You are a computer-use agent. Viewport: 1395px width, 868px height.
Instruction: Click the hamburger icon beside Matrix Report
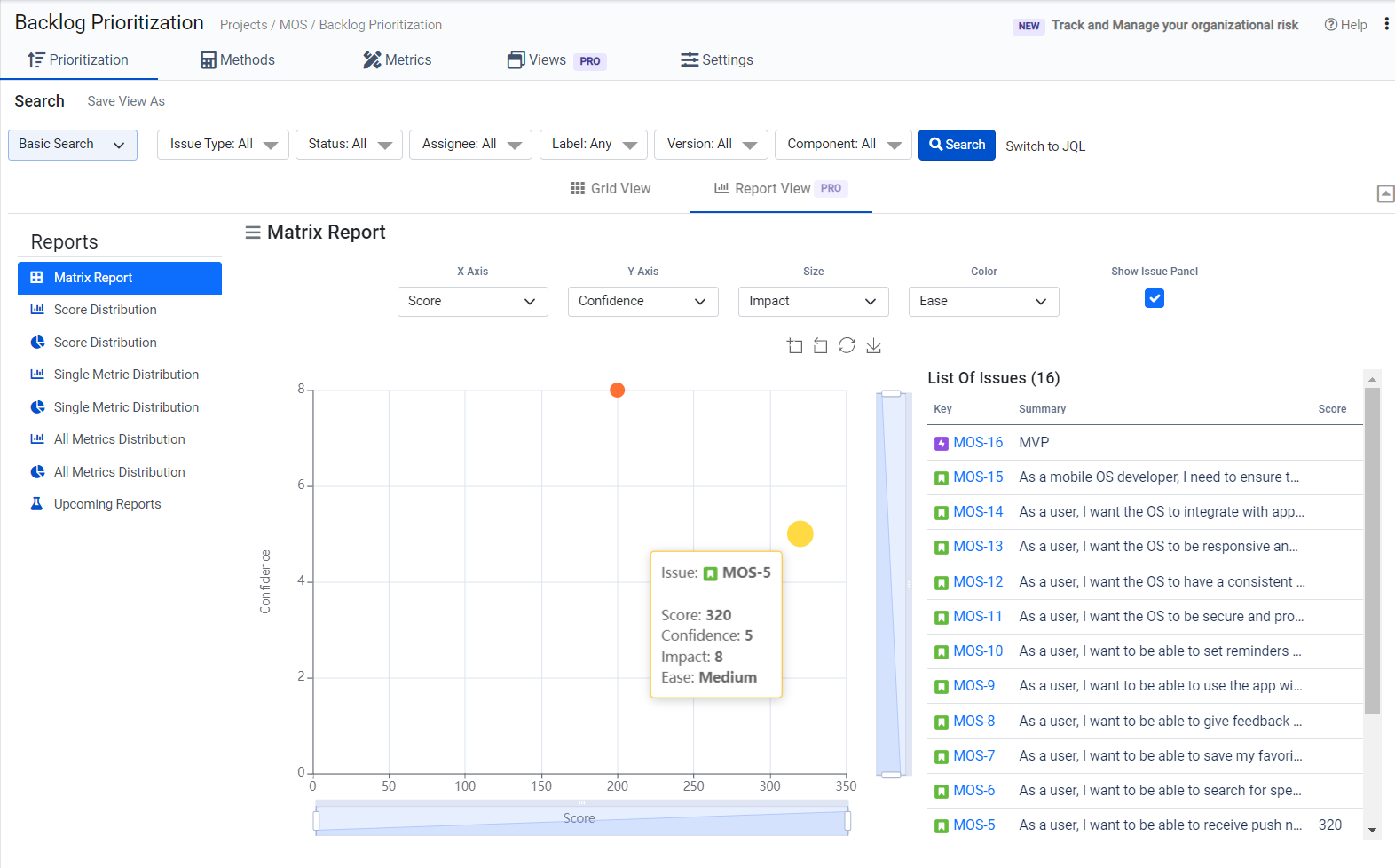(x=253, y=233)
